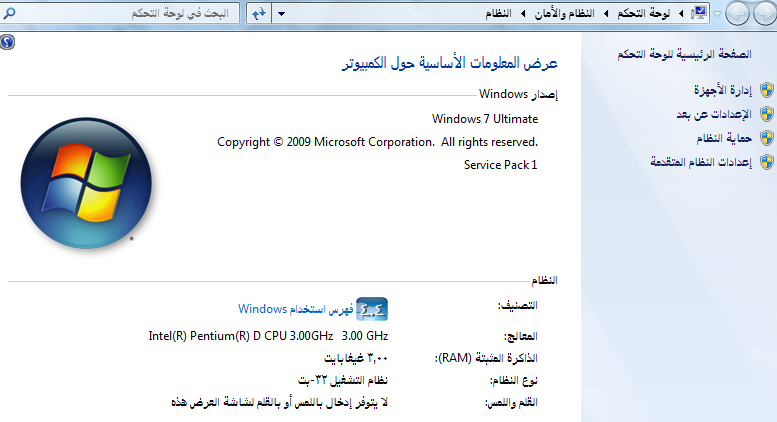777x422 pixels.
Task: Click the computer icon in the address bar
Action: point(699,14)
